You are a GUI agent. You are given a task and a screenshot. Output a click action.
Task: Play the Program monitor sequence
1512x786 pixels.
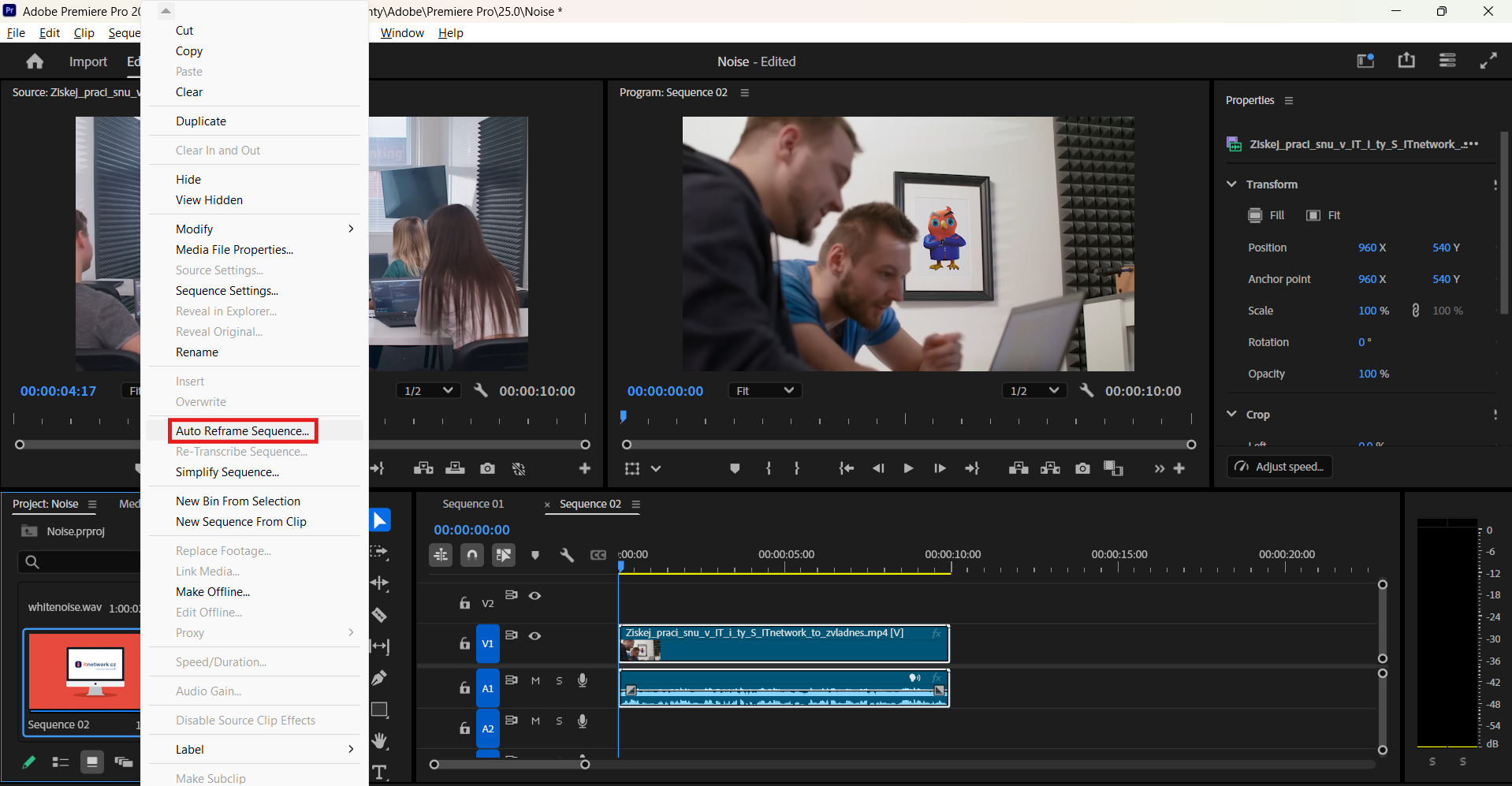pyautogui.click(x=908, y=468)
